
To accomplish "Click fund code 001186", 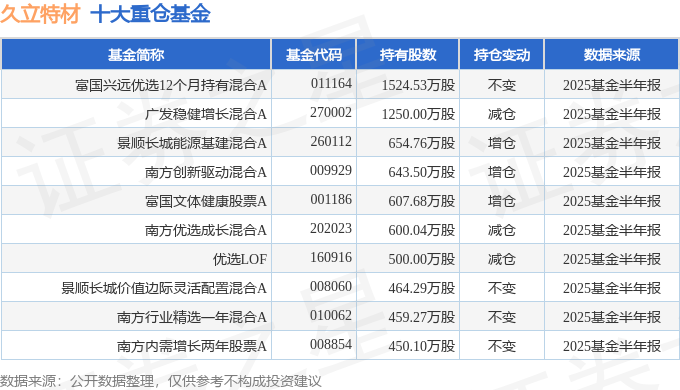I will pos(331,200).
